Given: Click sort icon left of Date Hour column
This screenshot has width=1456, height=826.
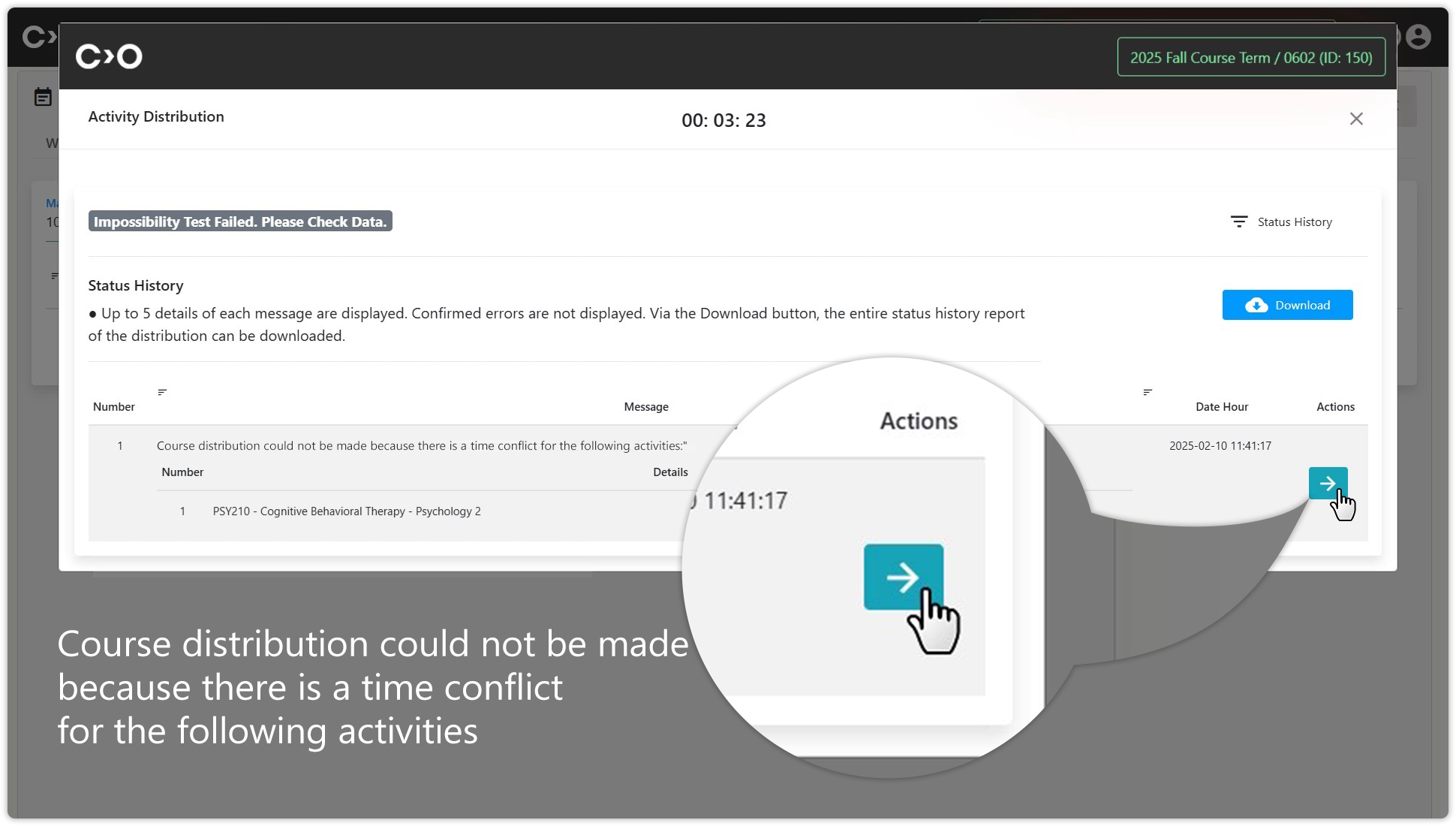Looking at the screenshot, I should coord(1147,392).
